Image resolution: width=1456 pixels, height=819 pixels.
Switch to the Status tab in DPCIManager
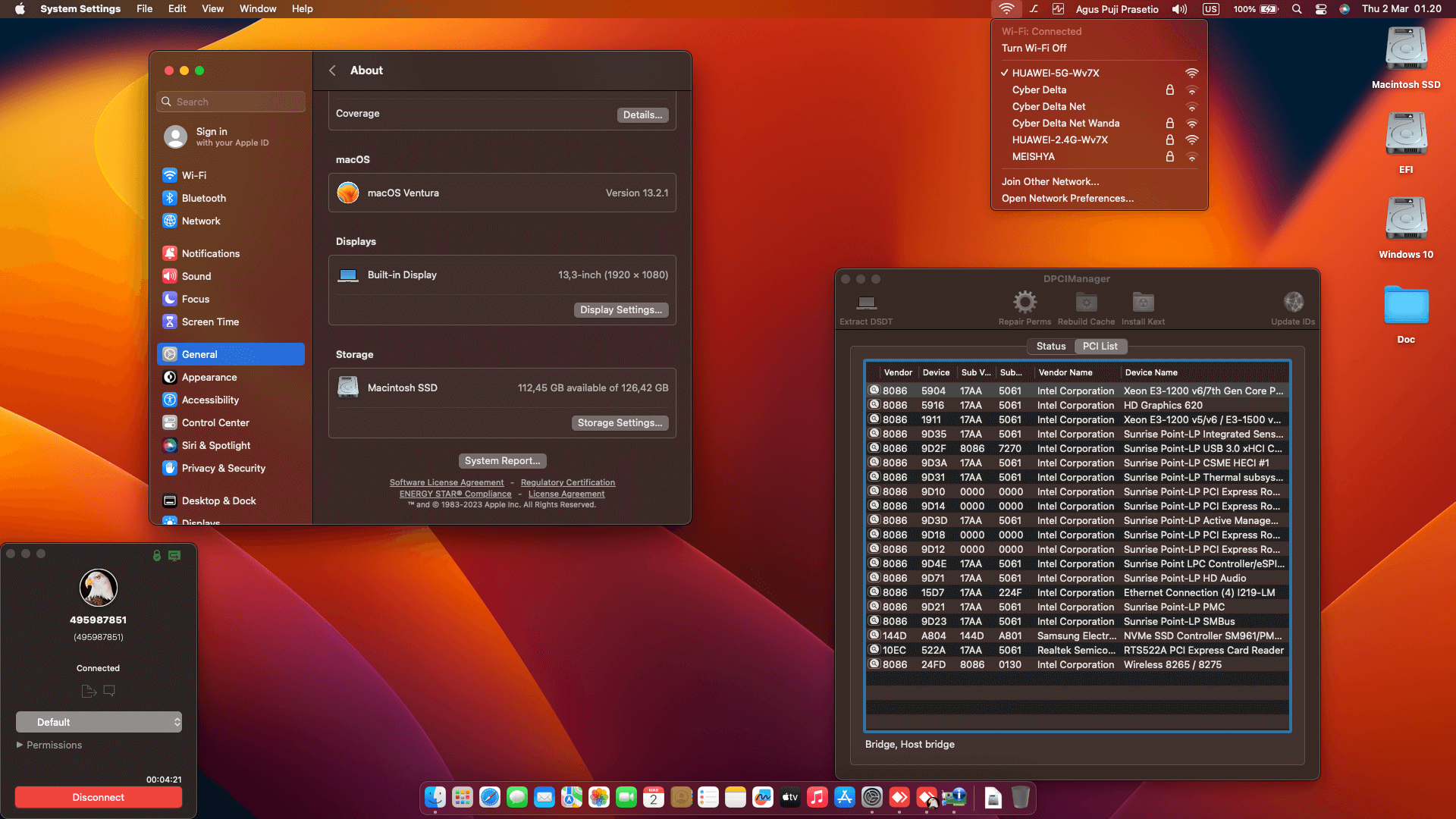(x=1050, y=346)
